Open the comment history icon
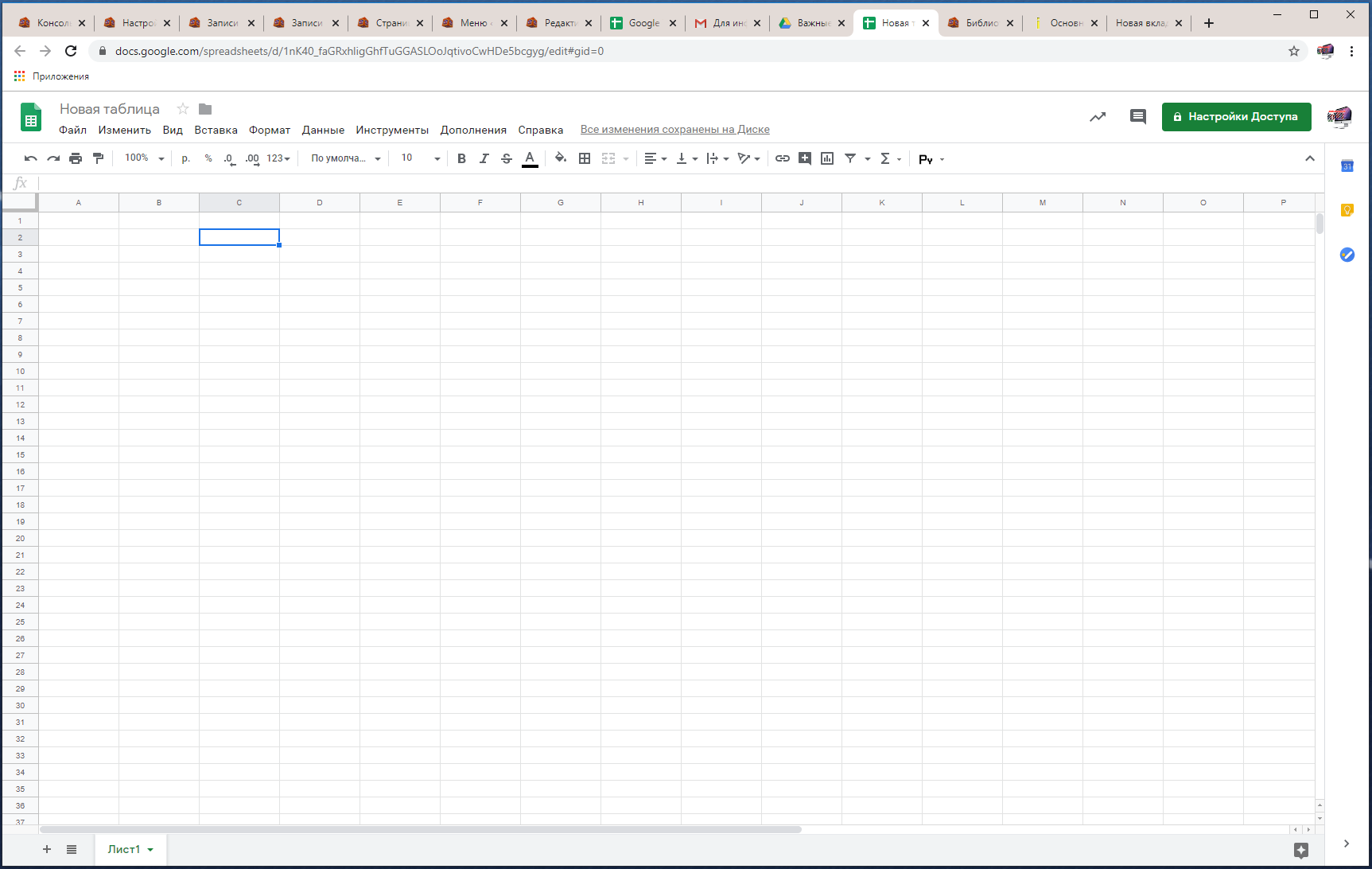This screenshot has width=1372, height=869. pyautogui.click(x=1138, y=117)
